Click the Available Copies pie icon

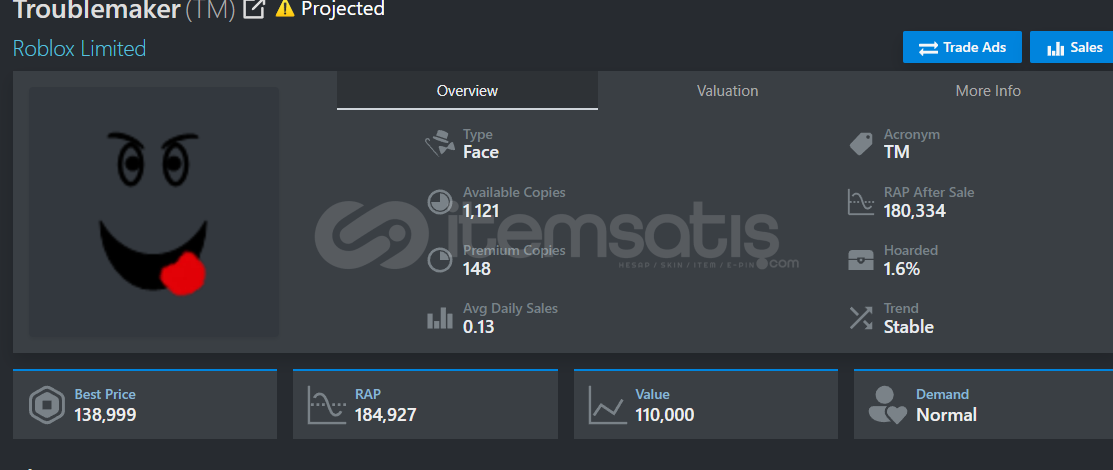point(439,202)
